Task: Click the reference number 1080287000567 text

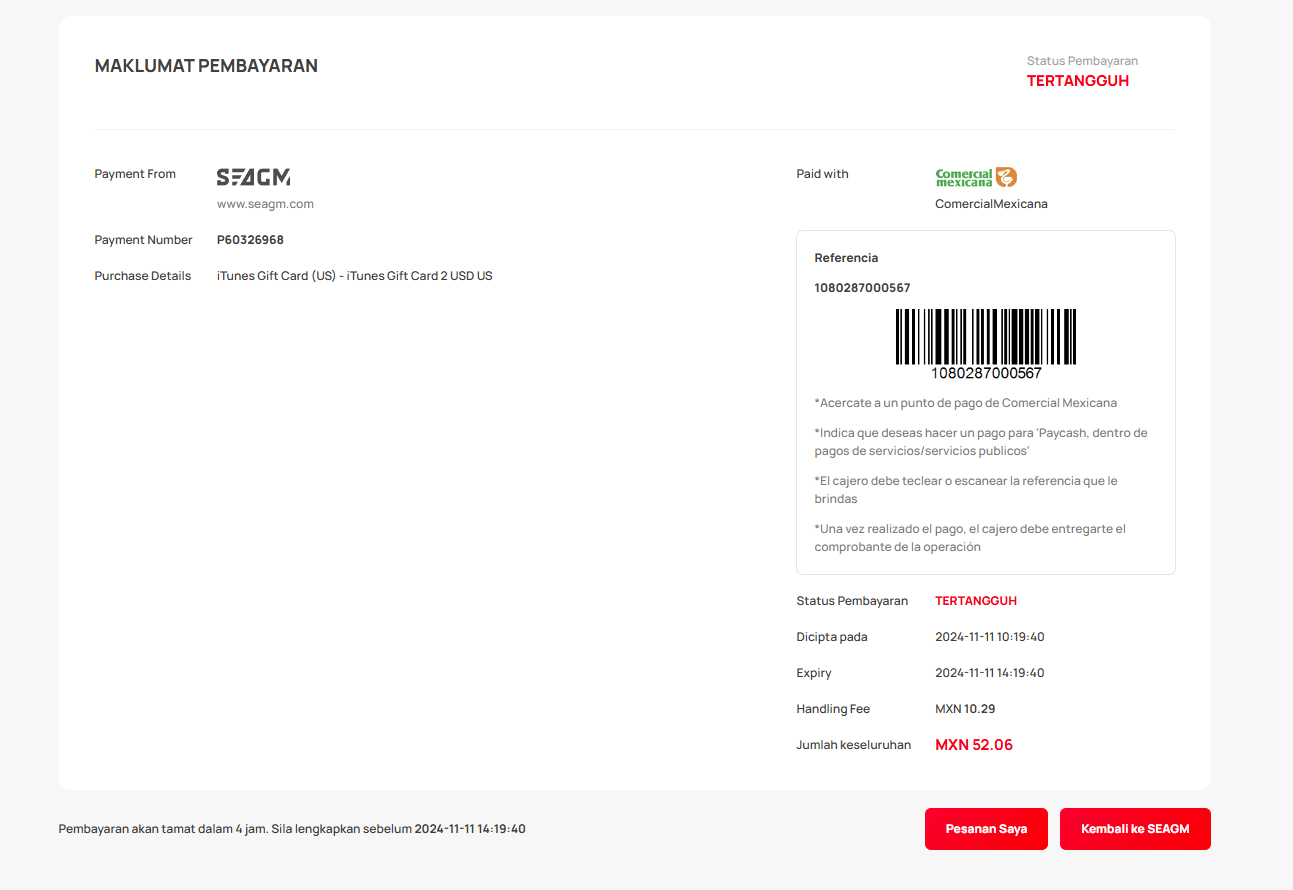Action: click(x=862, y=288)
